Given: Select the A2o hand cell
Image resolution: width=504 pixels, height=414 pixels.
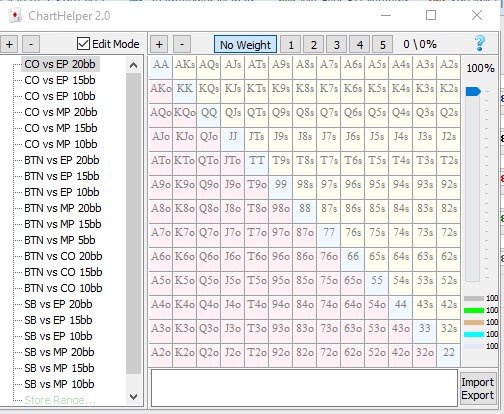Looking at the screenshot, I should tap(161, 355).
